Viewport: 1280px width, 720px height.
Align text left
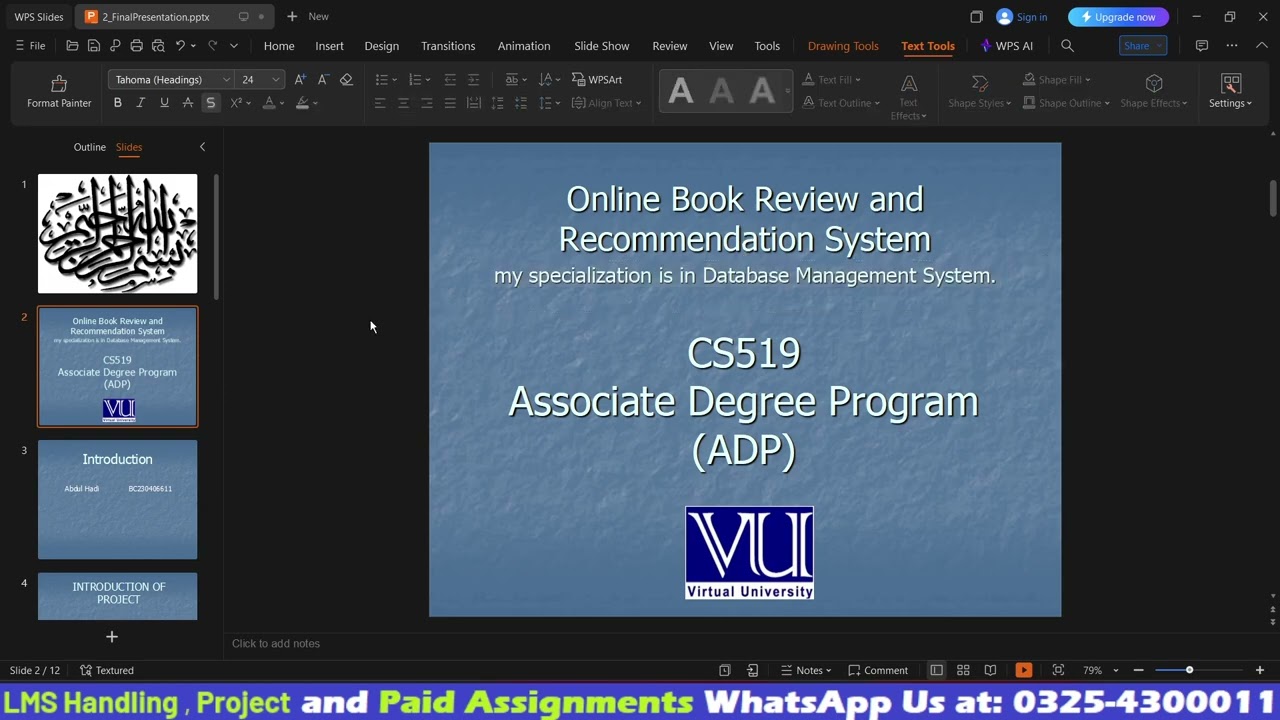380,103
